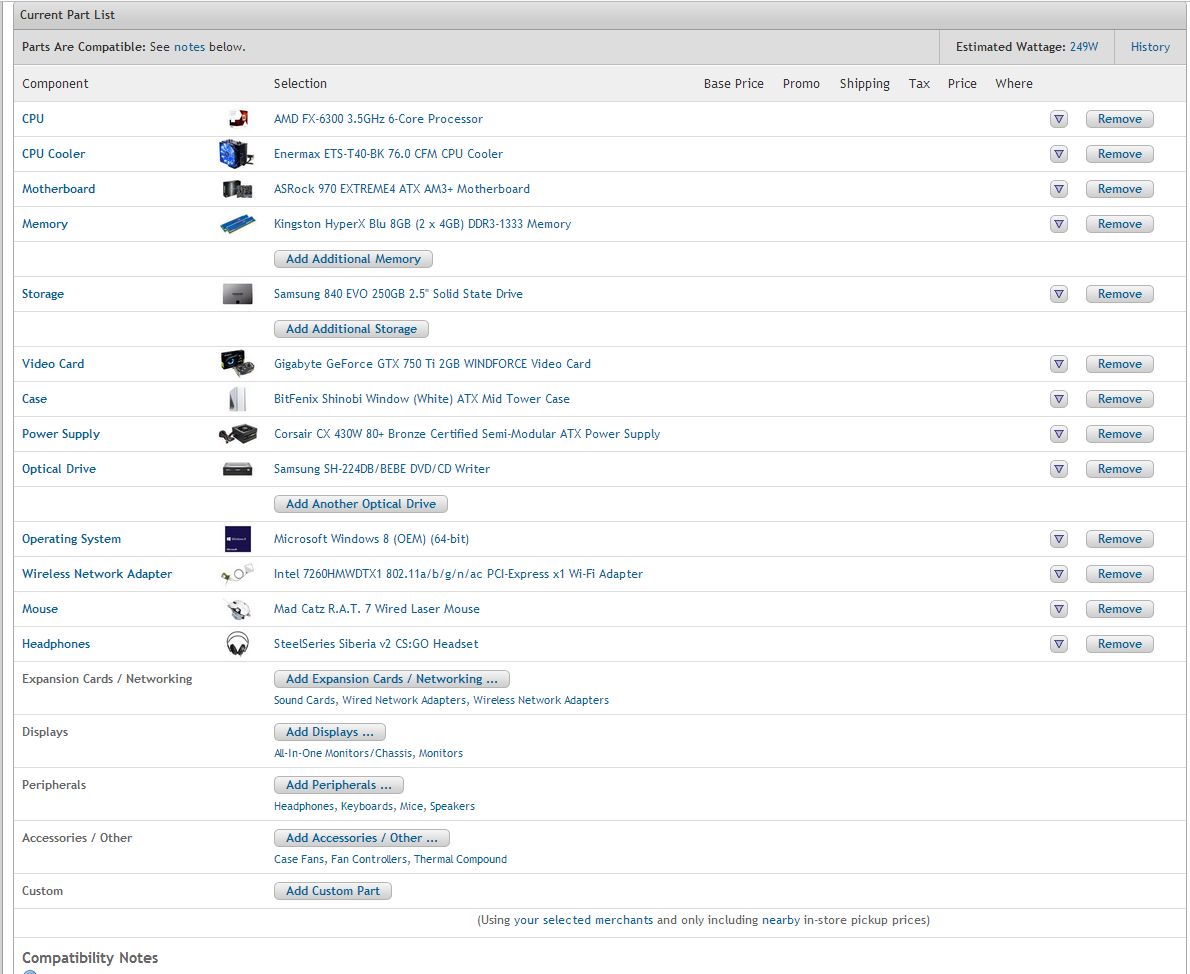Open the Mouse row dropdown arrow
Screen dimensions: 1190x974
pyautogui.click(x=1059, y=609)
